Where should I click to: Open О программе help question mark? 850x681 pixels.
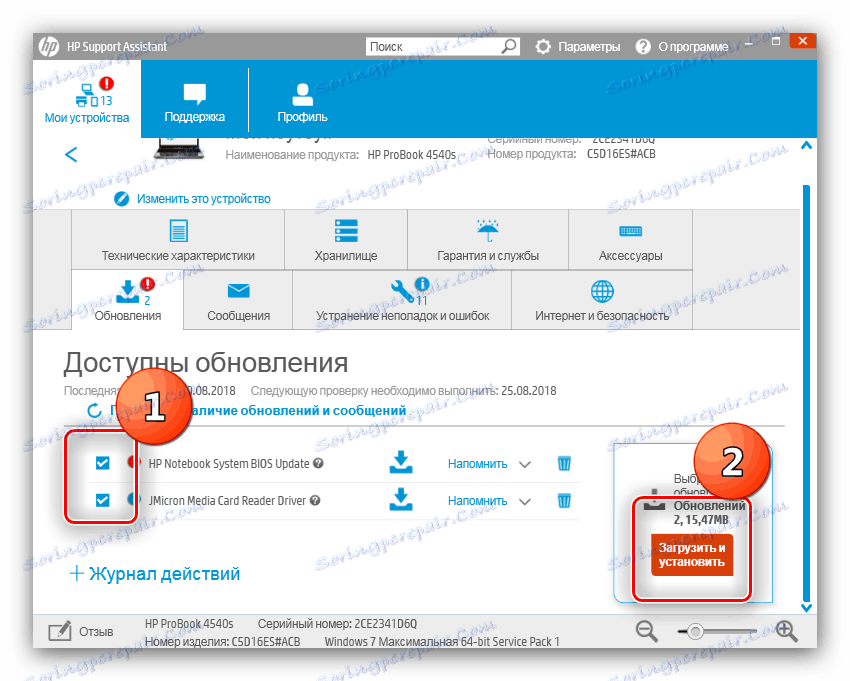tap(643, 47)
